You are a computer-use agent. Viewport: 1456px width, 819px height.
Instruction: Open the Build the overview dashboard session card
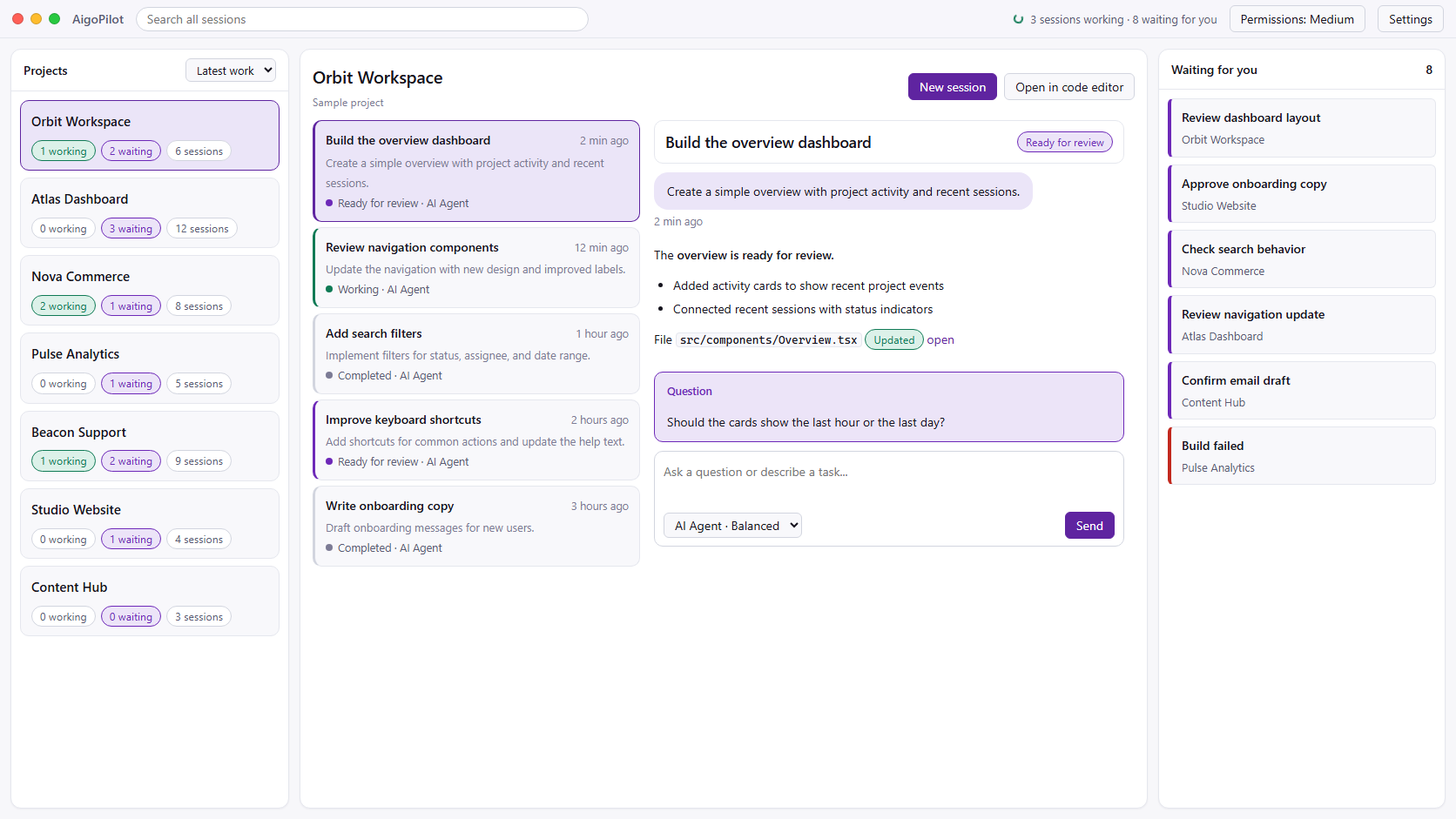476,171
